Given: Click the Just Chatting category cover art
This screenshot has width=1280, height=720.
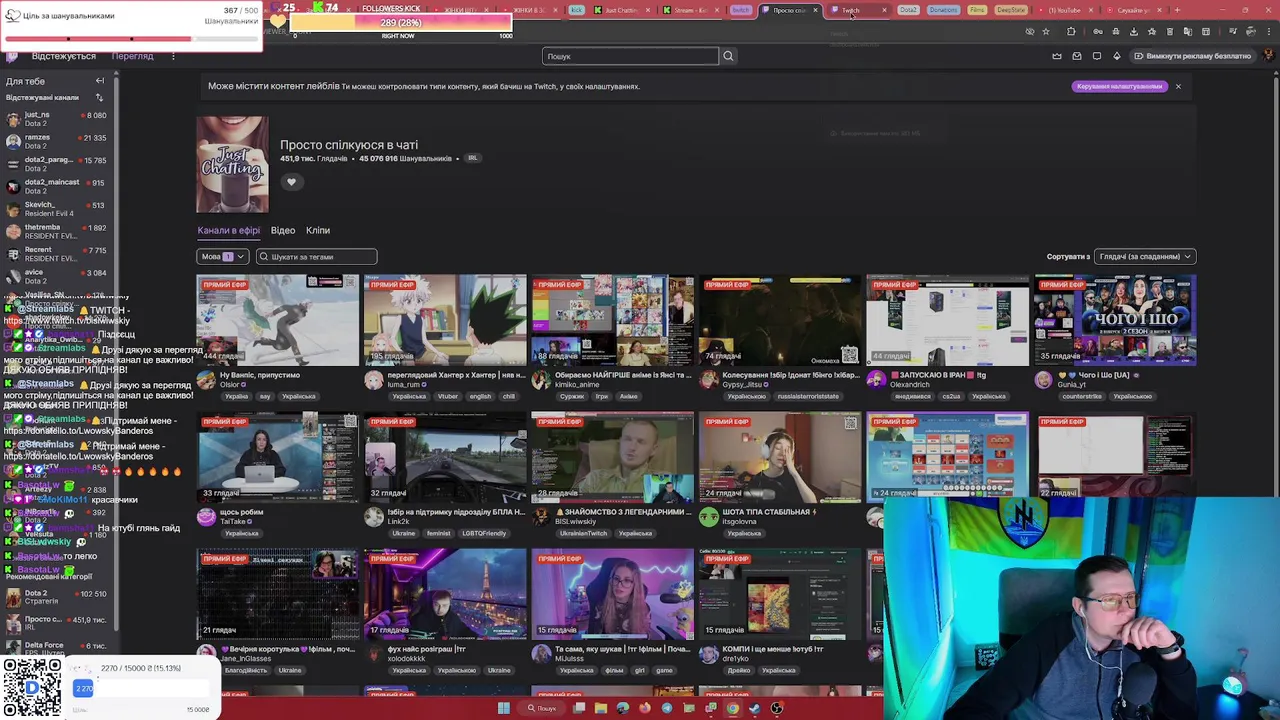Looking at the screenshot, I should coord(232,164).
